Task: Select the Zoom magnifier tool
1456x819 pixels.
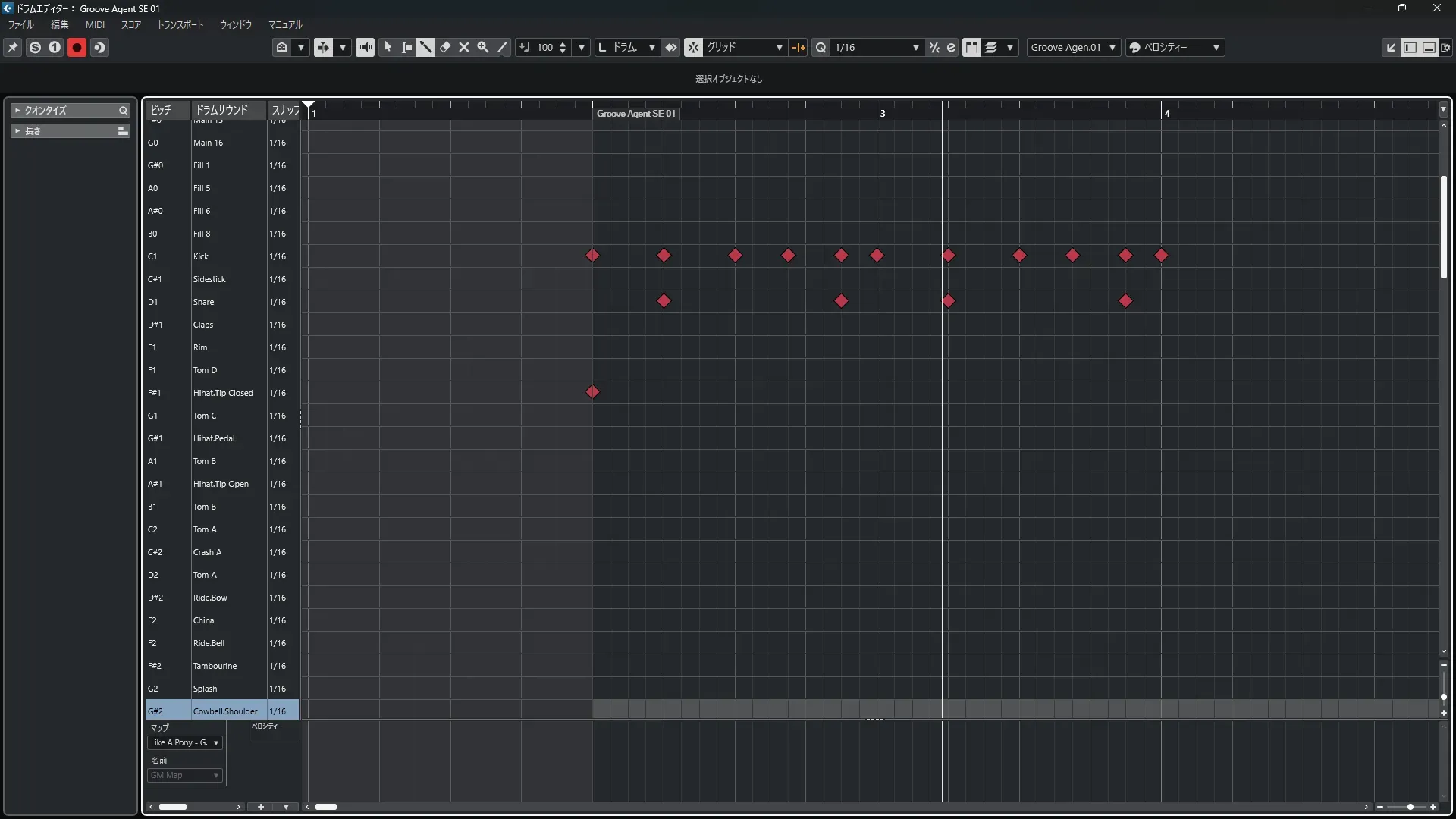Action: (482, 47)
